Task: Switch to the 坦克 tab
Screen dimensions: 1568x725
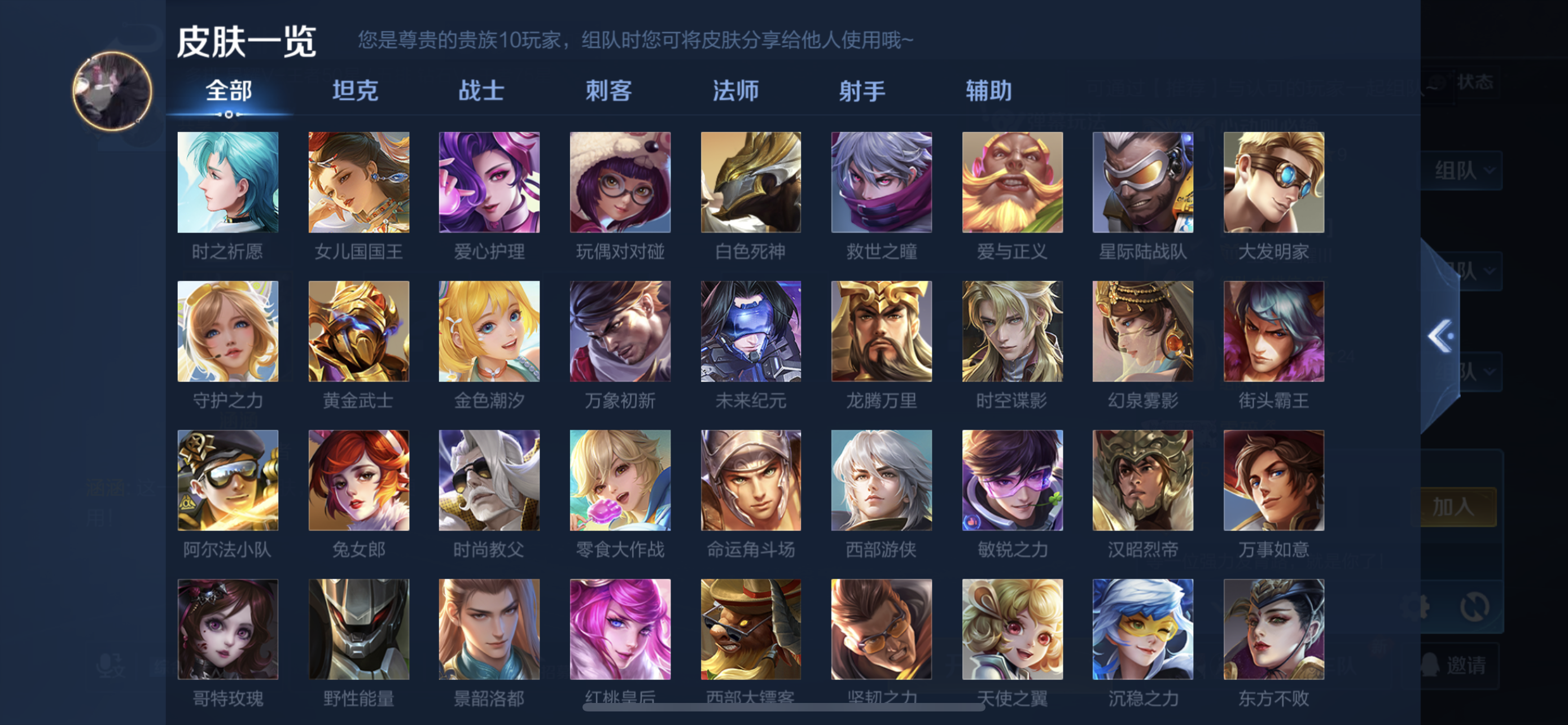Action: [355, 91]
